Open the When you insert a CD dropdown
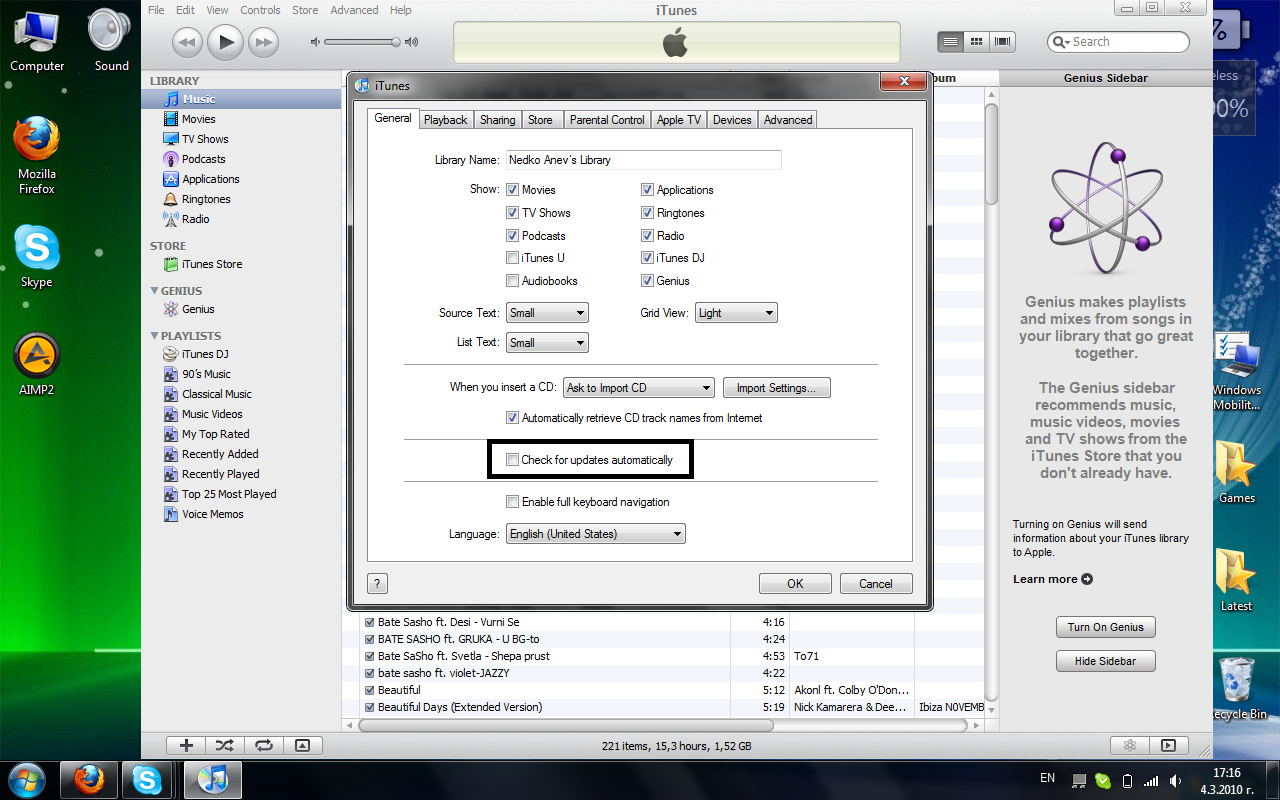1280x800 pixels. click(639, 388)
